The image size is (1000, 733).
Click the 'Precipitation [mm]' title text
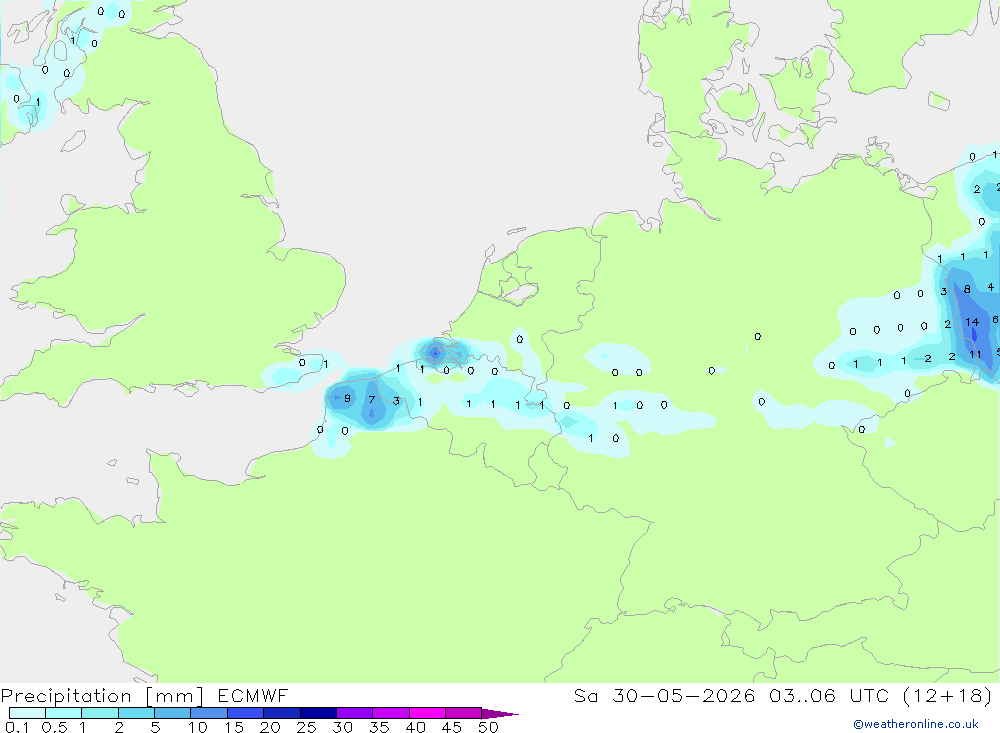click(102, 696)
